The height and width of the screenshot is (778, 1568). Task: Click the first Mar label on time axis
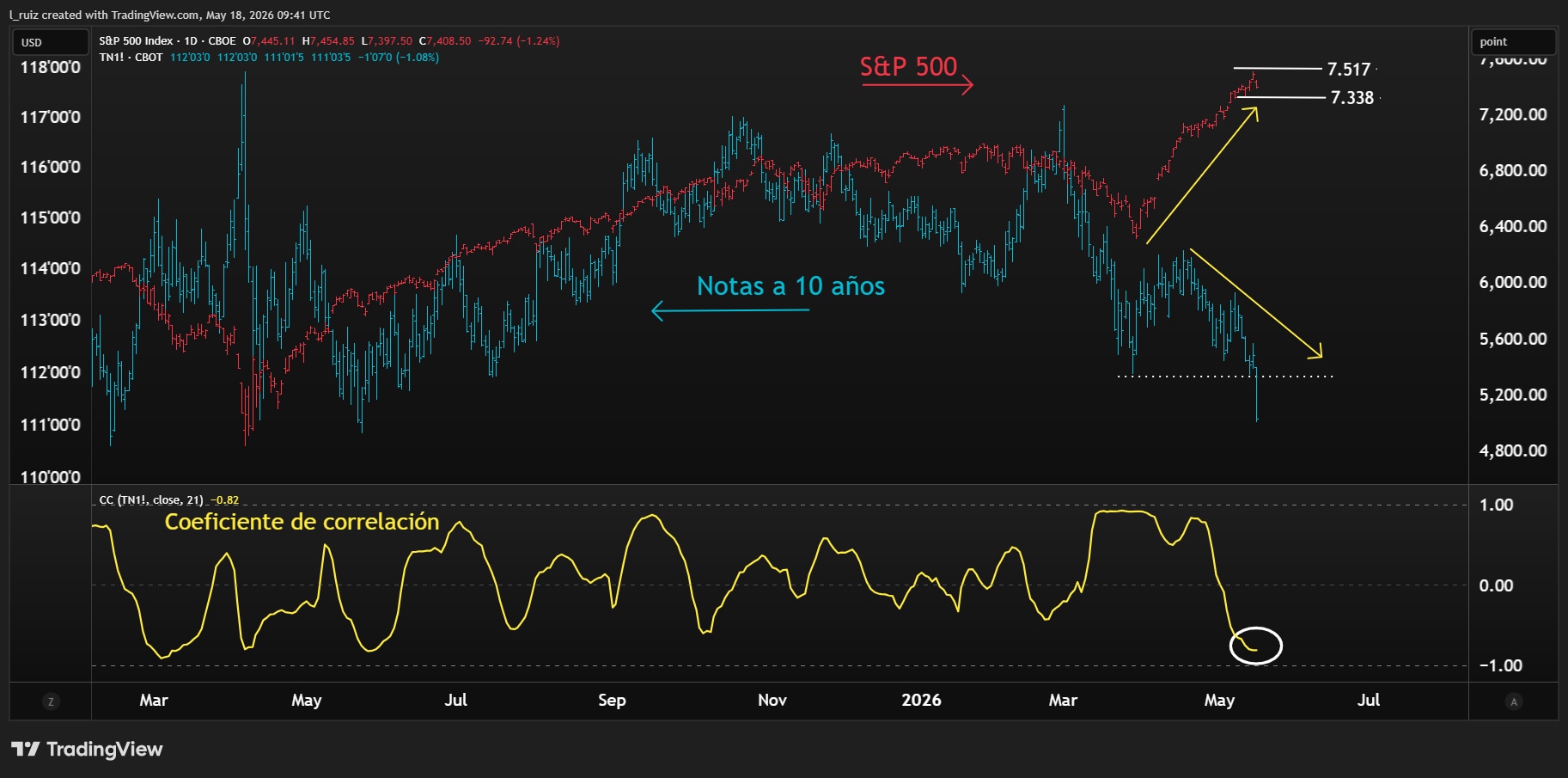(154, 700)
